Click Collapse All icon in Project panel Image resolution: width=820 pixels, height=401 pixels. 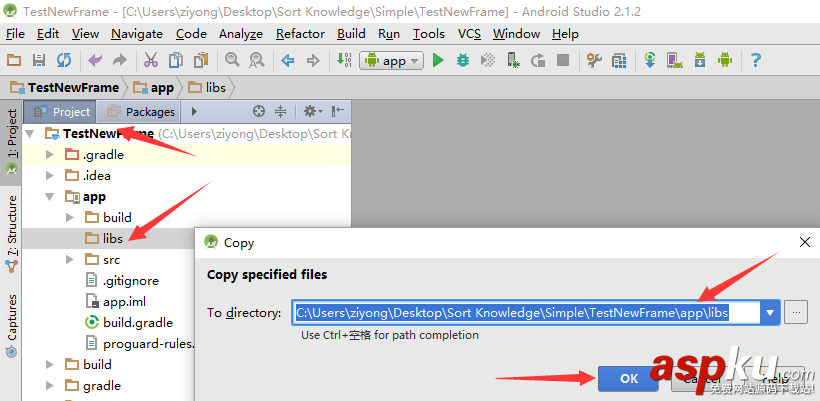coord(281,111)
